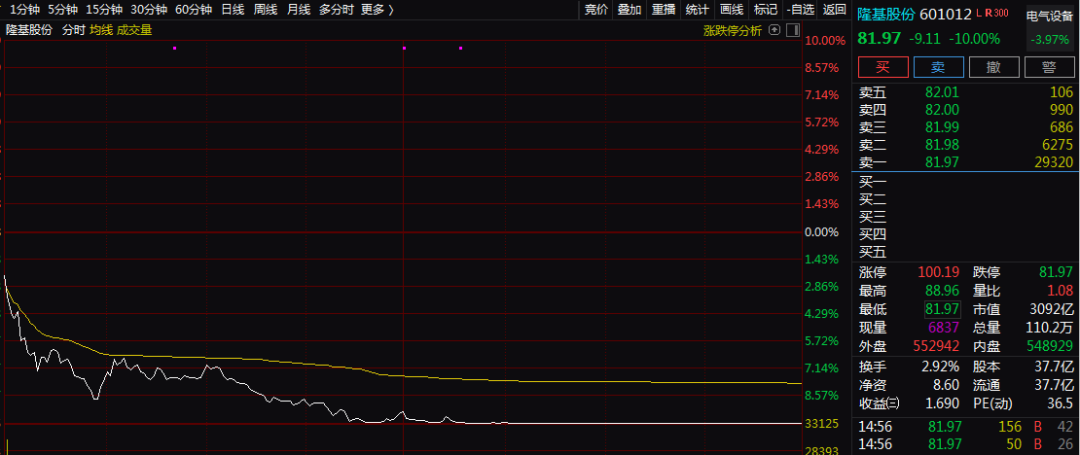
Task: Click the 叠加 overlay toolbar item
Action: tap(629, 10)
